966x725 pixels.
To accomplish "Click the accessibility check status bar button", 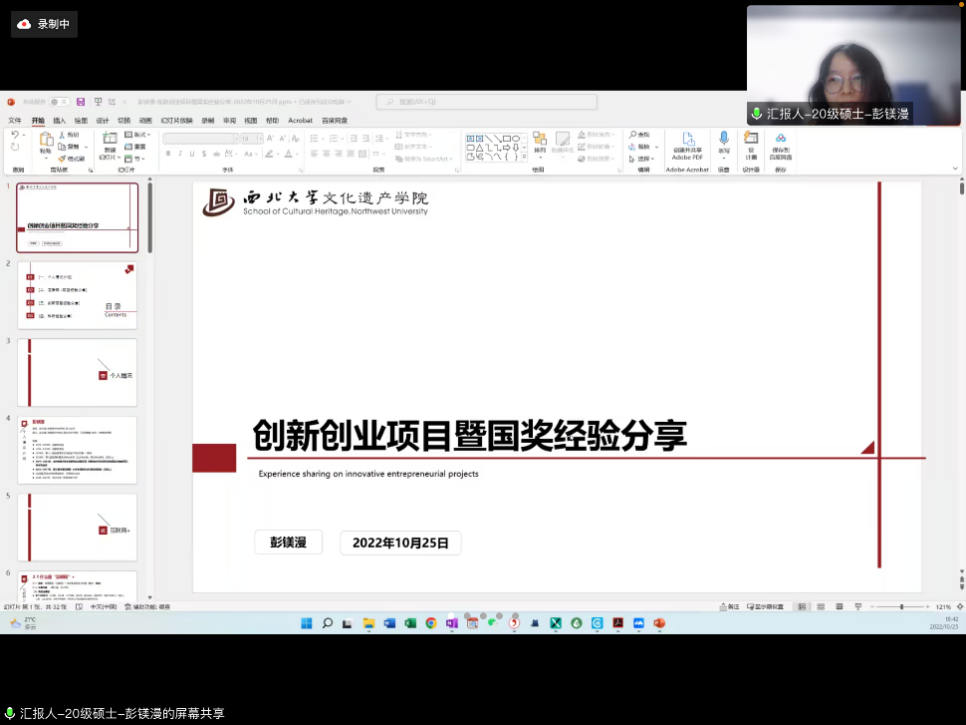I will point(147,607).
